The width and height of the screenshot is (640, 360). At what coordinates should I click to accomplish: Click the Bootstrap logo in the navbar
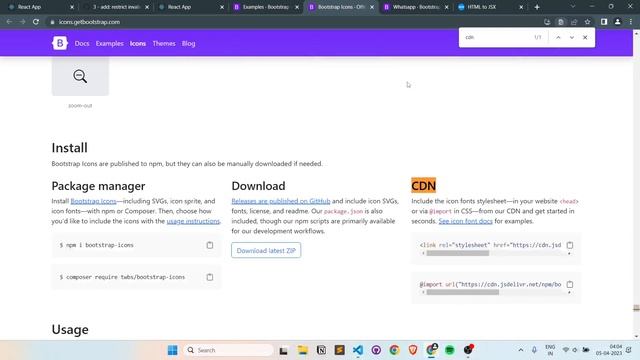60,43
